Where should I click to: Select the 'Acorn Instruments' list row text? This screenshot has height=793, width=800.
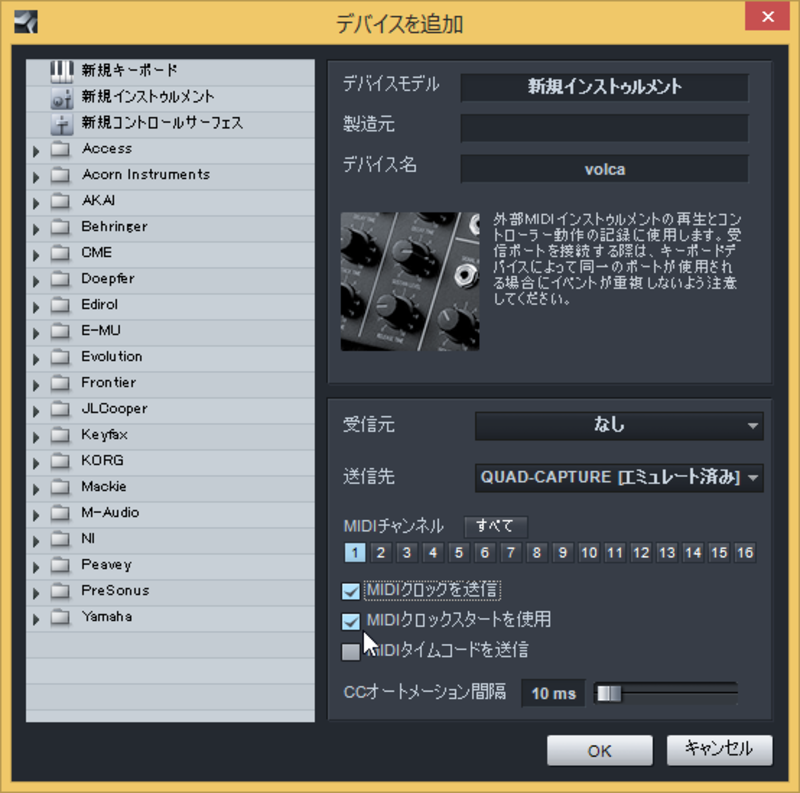tap(146, 175)
